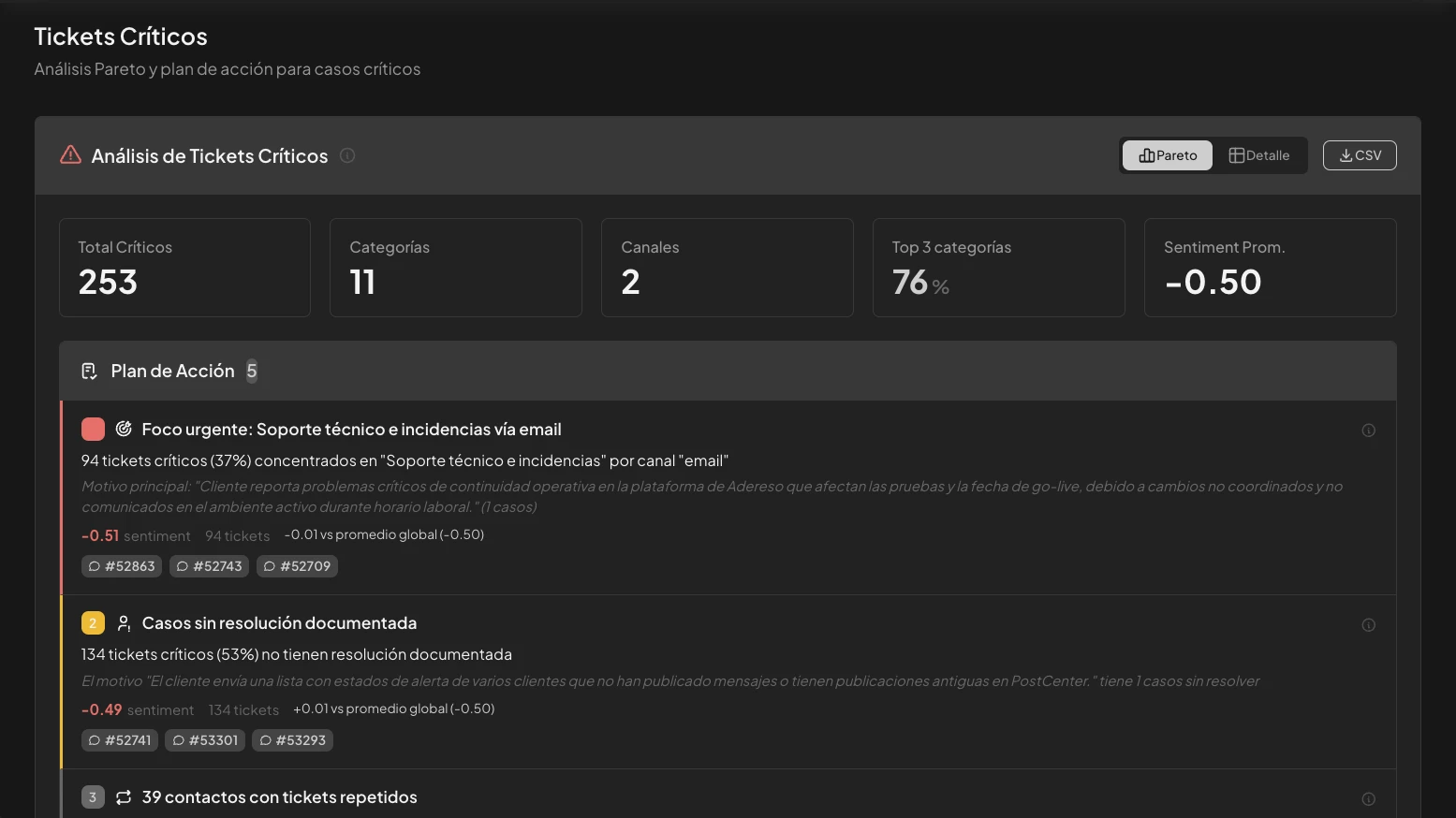1456x818 pixels.
Task: Open ticket #52709
Action: (x=297, y=566)
